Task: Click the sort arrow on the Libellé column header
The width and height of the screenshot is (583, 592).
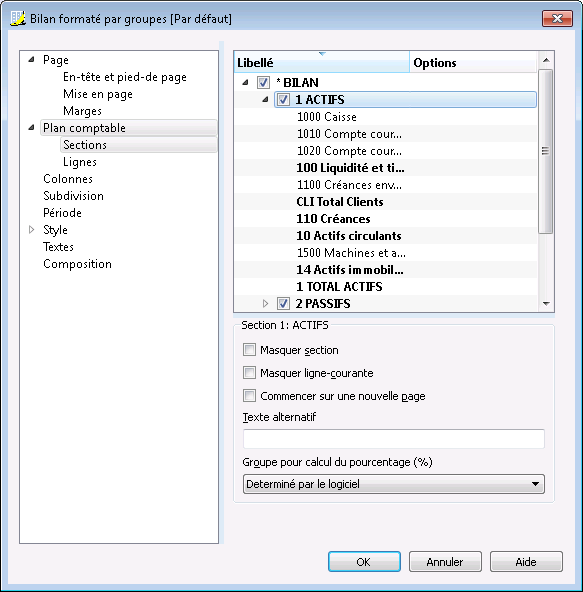Action: click(322, 54)
